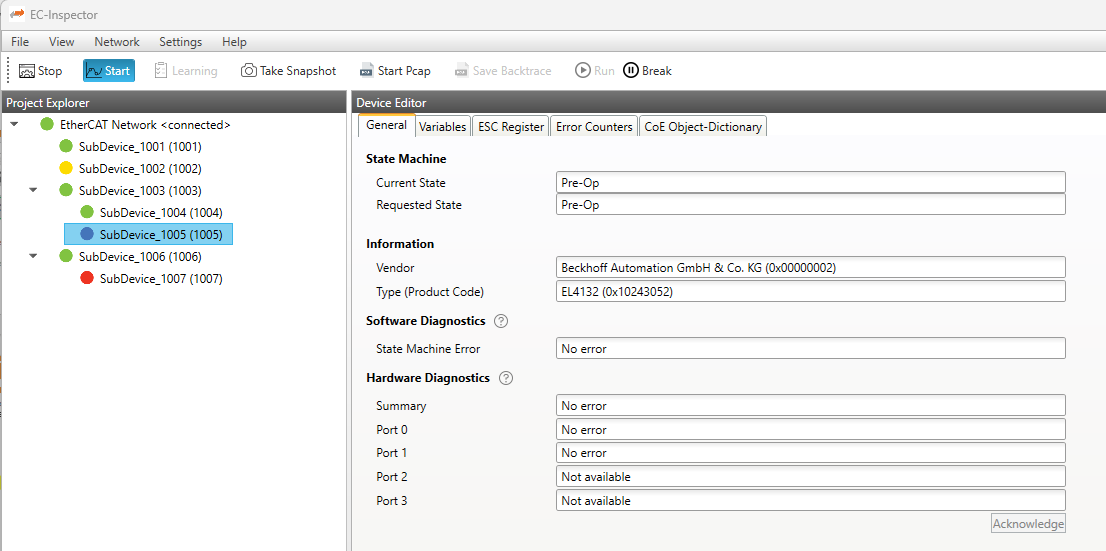Click the Project Explorer panel header
Viewport: 1106px width, 551px height.
[x=174, y=103]
